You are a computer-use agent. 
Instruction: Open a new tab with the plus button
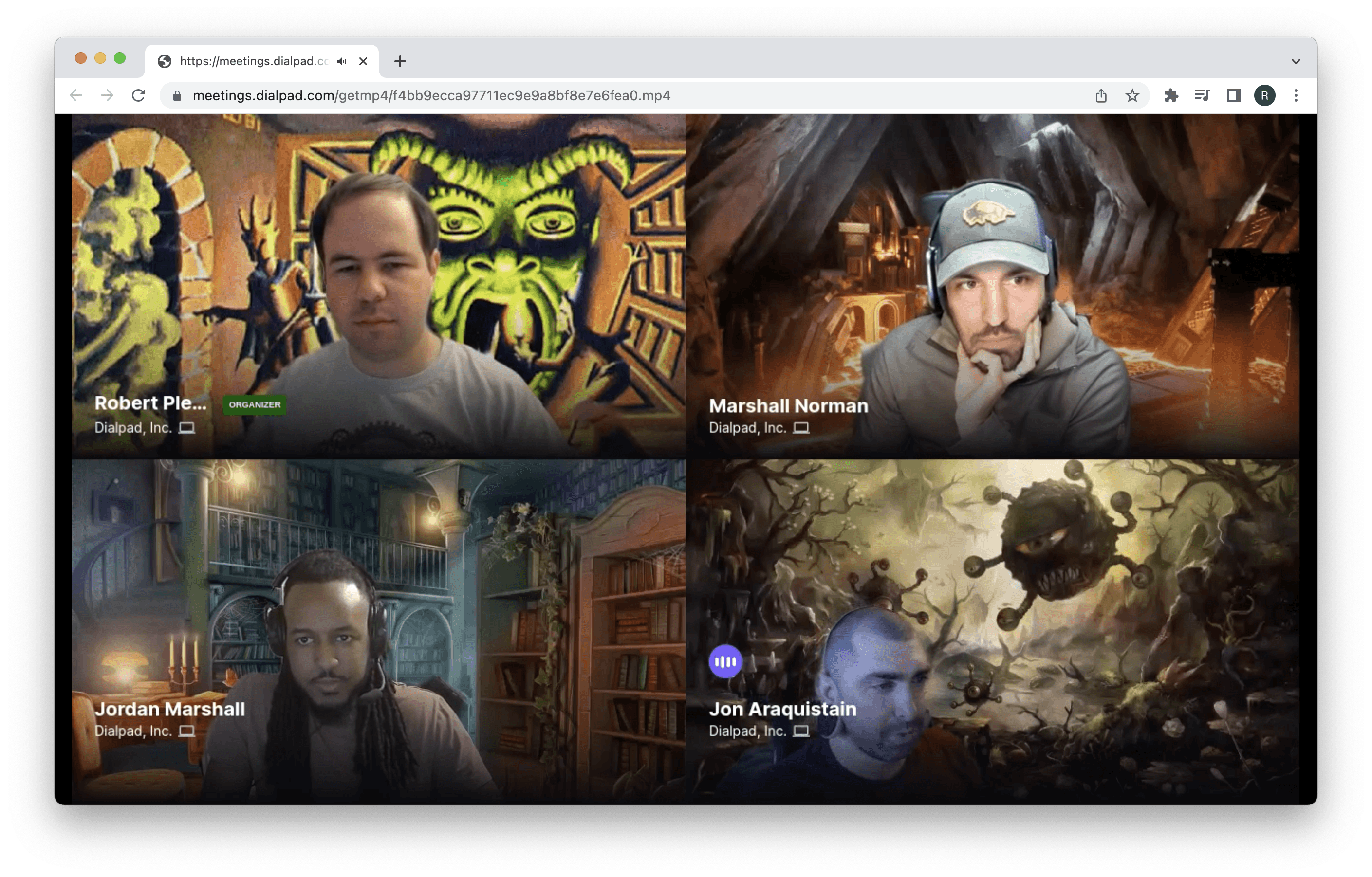400,61
